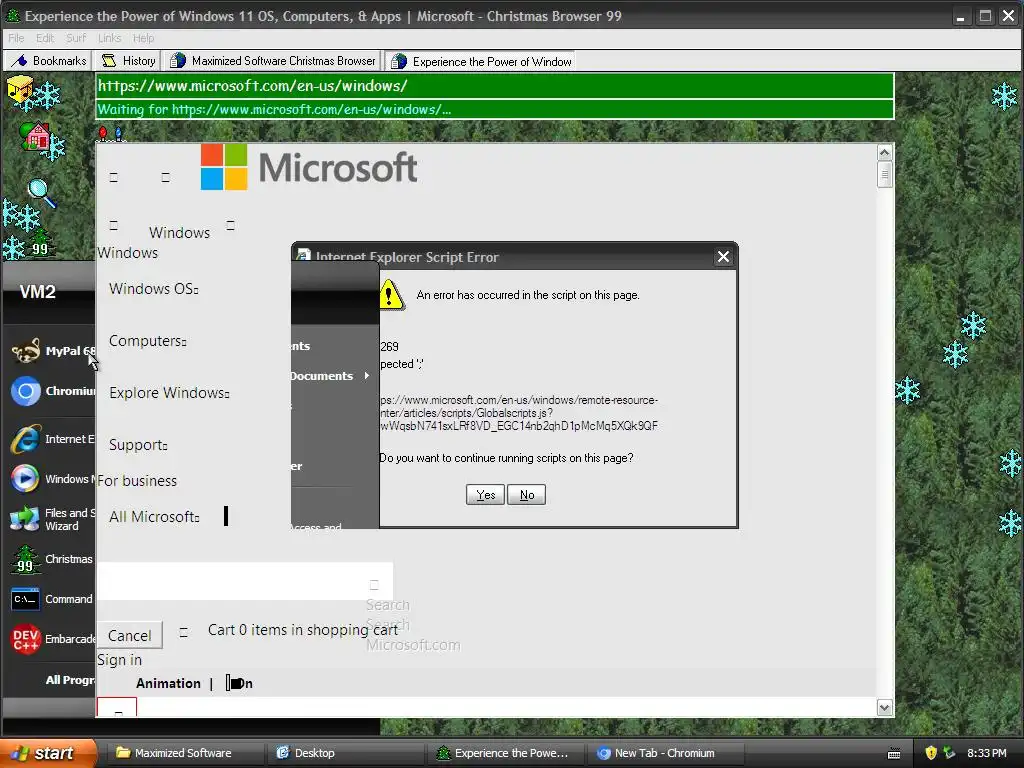Click the blue Christmas light bulb

(x=118, y=134)
